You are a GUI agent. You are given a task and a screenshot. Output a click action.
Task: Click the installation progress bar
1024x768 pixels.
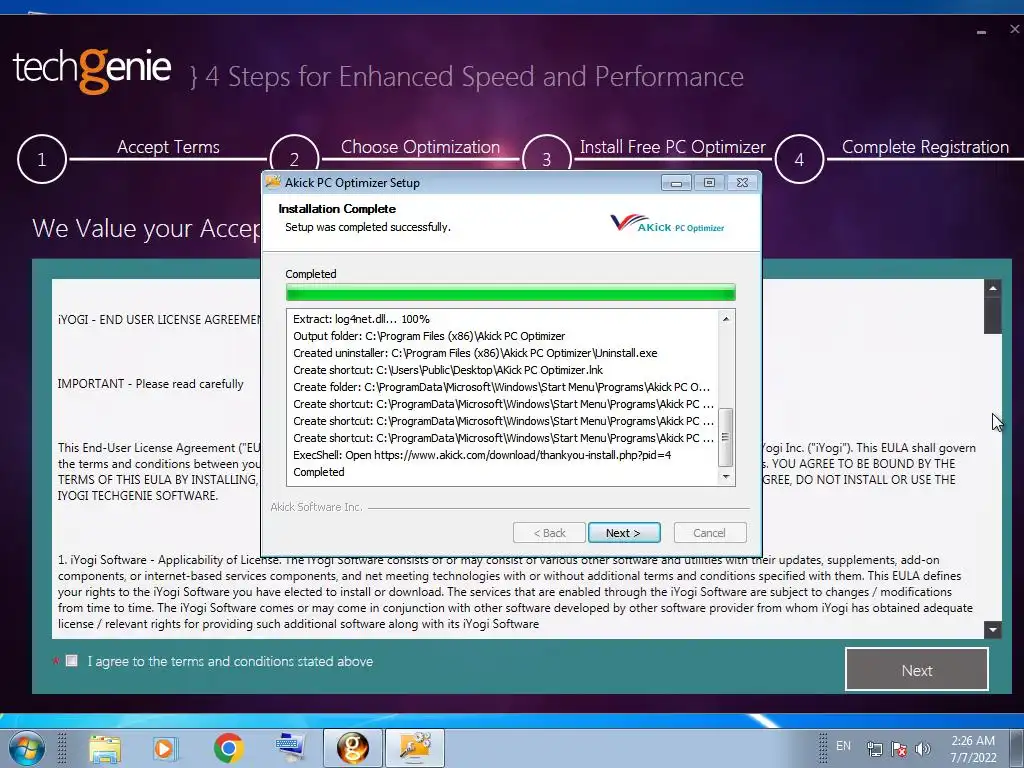coord(511,292)
